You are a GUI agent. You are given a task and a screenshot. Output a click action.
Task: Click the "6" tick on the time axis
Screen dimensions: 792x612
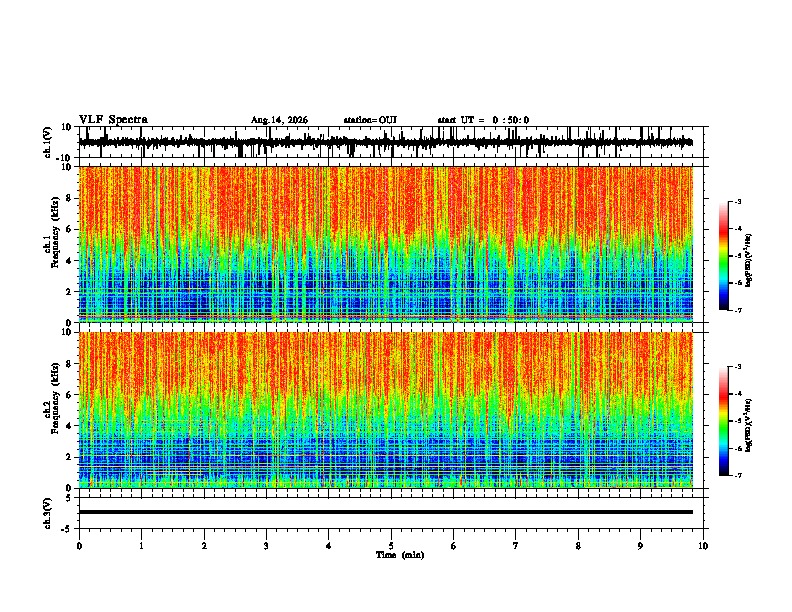[454, 546]
